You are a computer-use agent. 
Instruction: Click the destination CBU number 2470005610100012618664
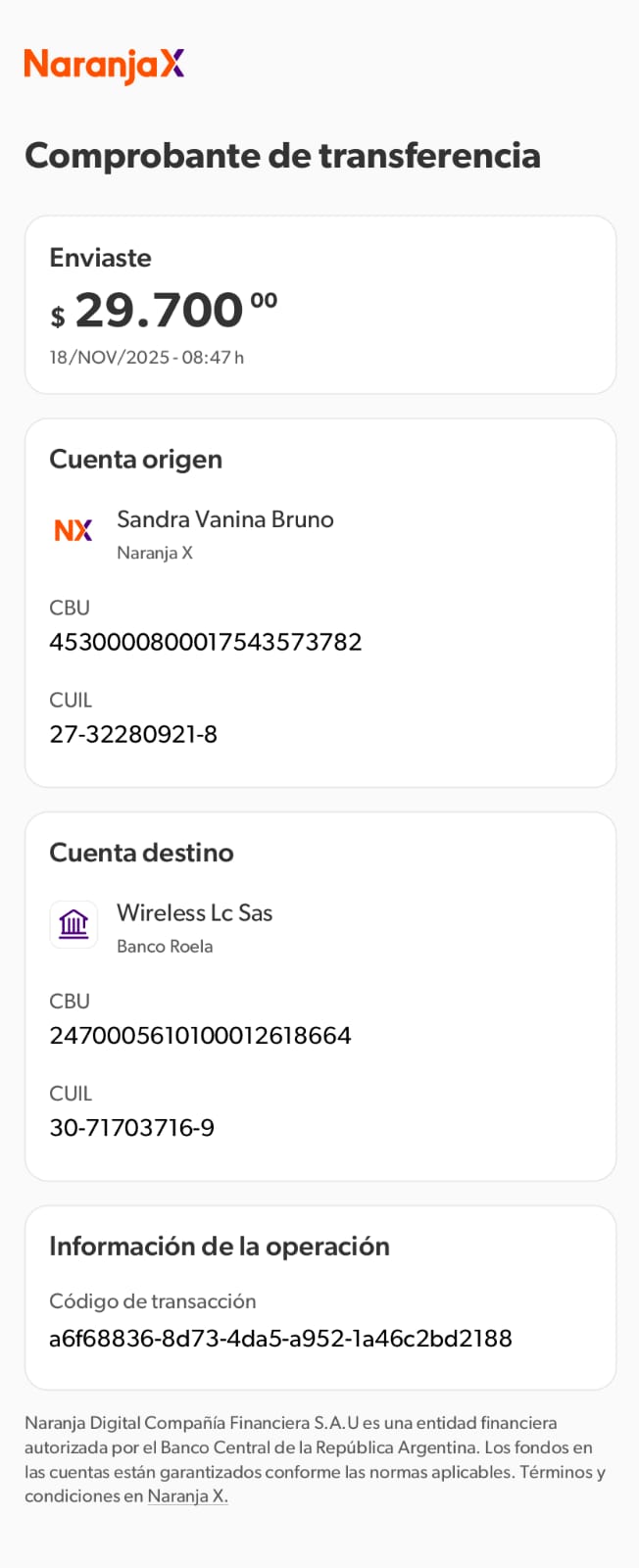tap(200, 1036)
